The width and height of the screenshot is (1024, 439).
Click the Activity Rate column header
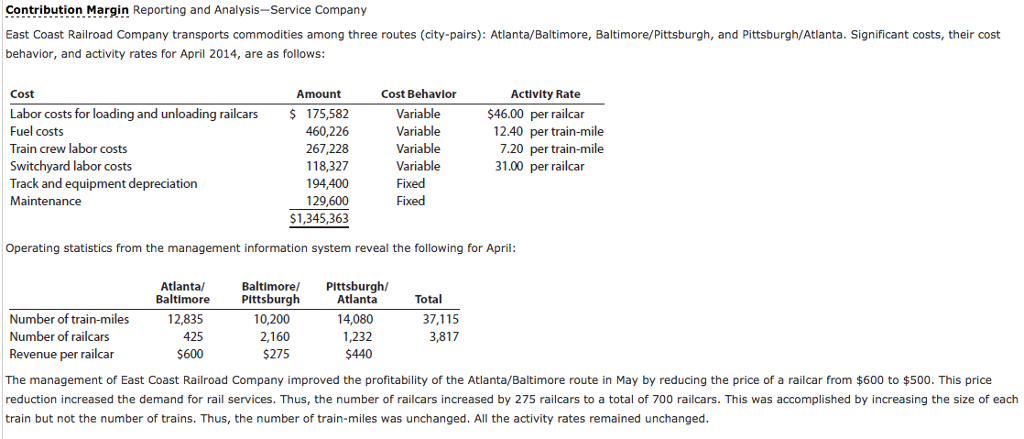point(544,94)
